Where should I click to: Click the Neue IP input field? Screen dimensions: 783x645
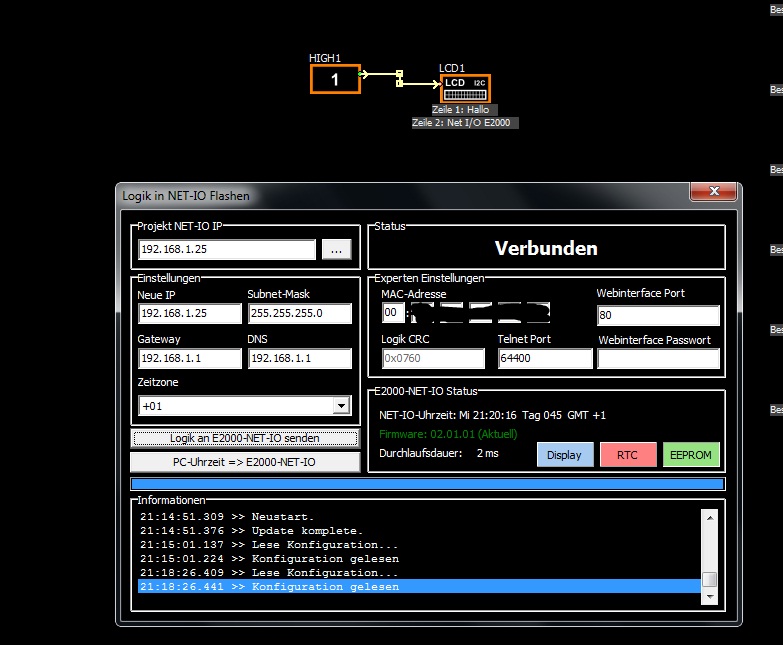[x=189, y=314]
